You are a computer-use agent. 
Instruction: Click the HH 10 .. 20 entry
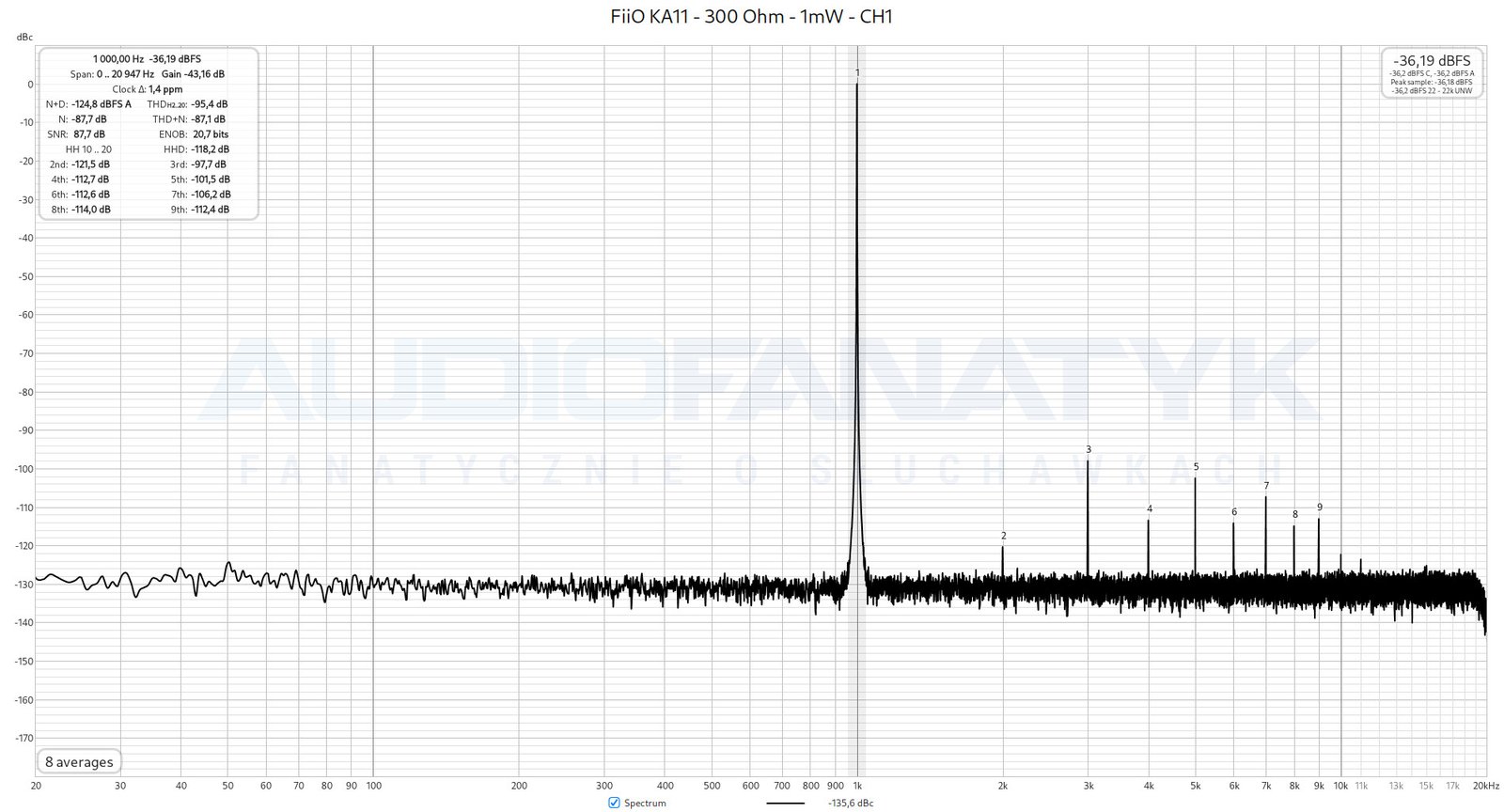pos(88,149)
